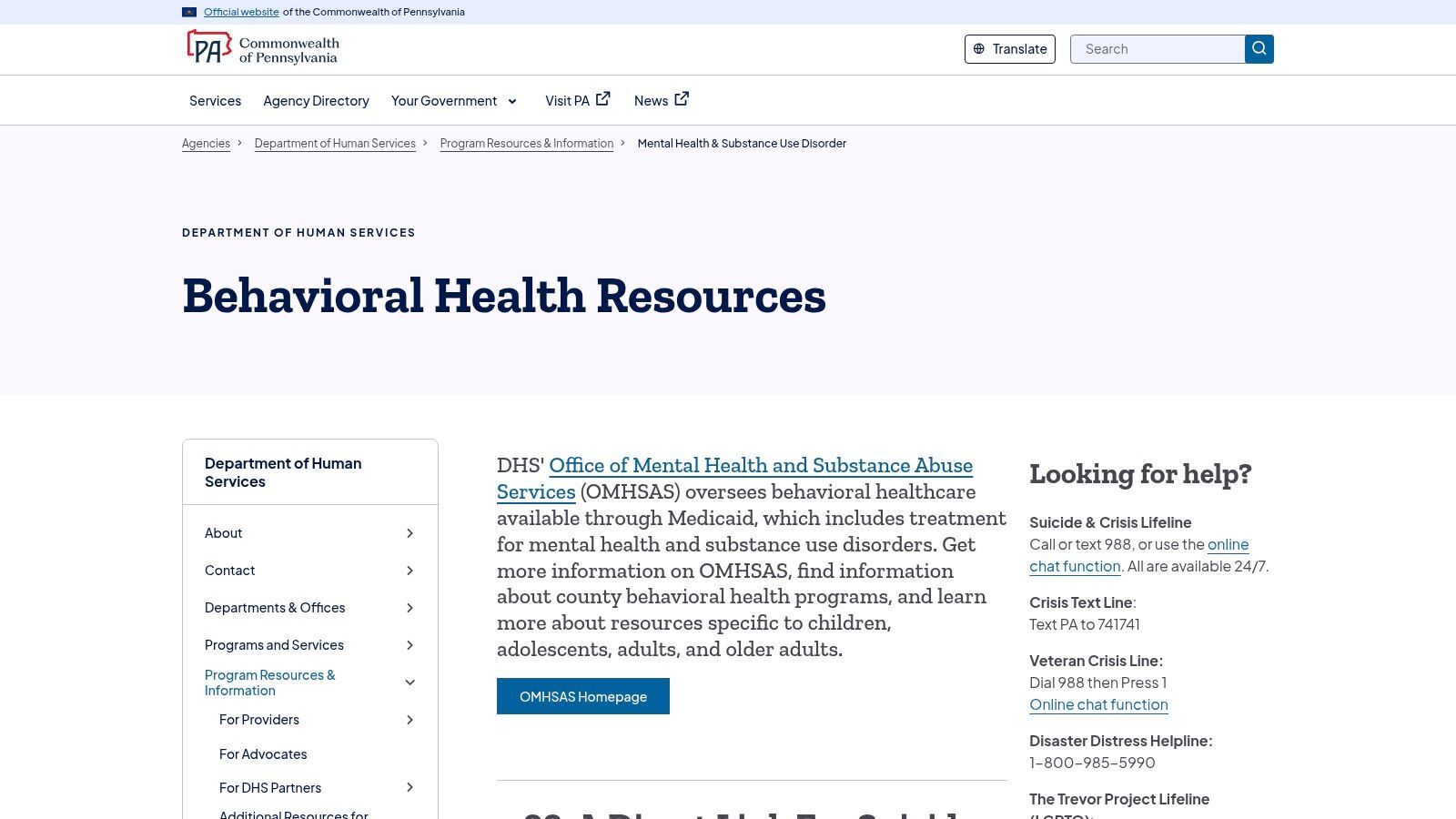Click the Commonwealth of Pennsylvania PA logo
Viewport: 1456px width, 819px height.
[263, 48]
